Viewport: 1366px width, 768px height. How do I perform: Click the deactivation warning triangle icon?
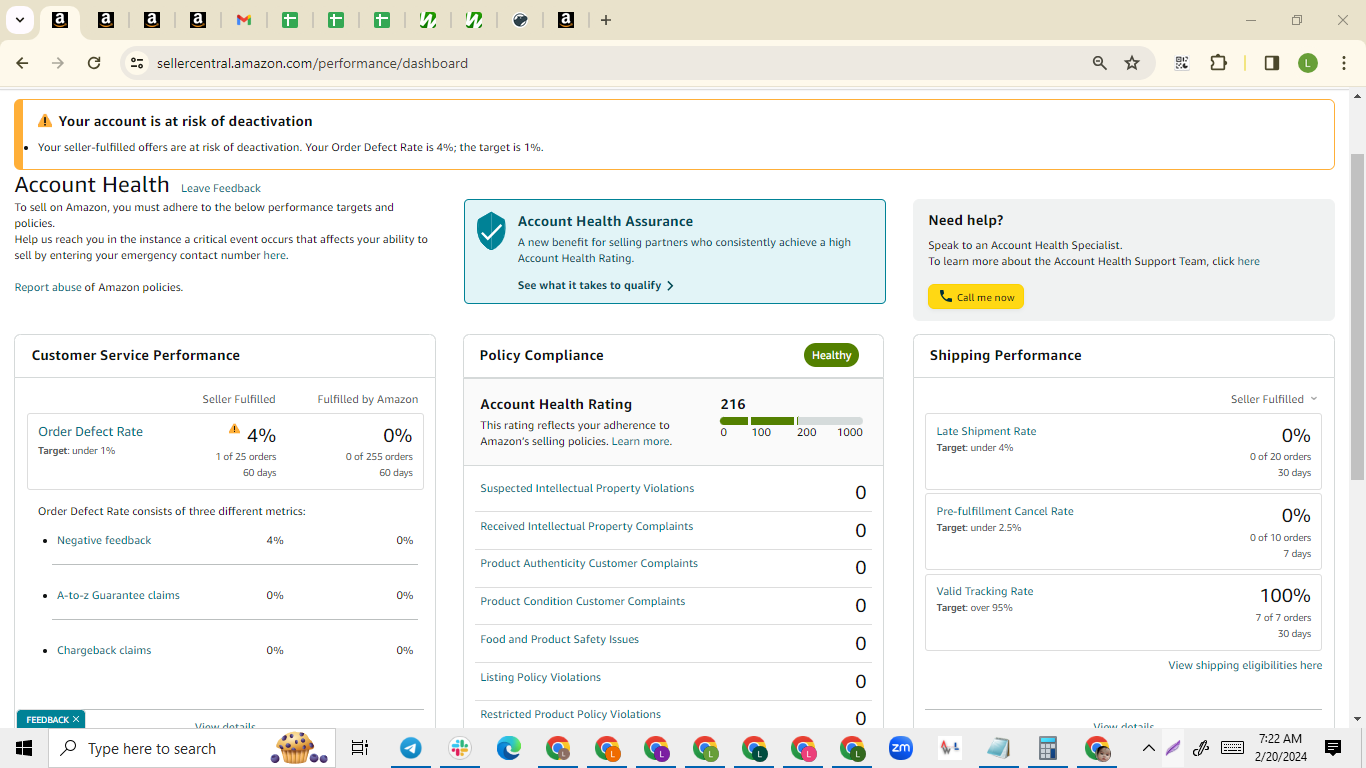(45, 121)
